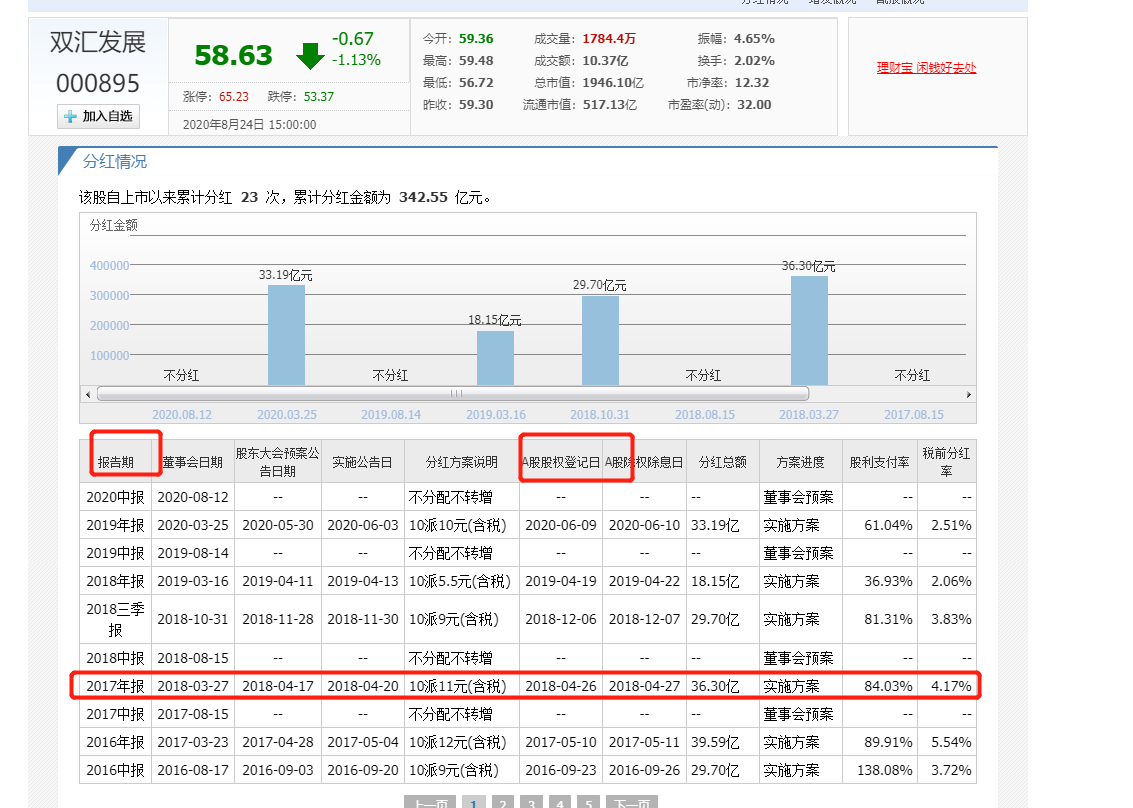
Task: Select the 36.30亿元 dividend bar
Action: pyautogui.click(x=809, y=331)
